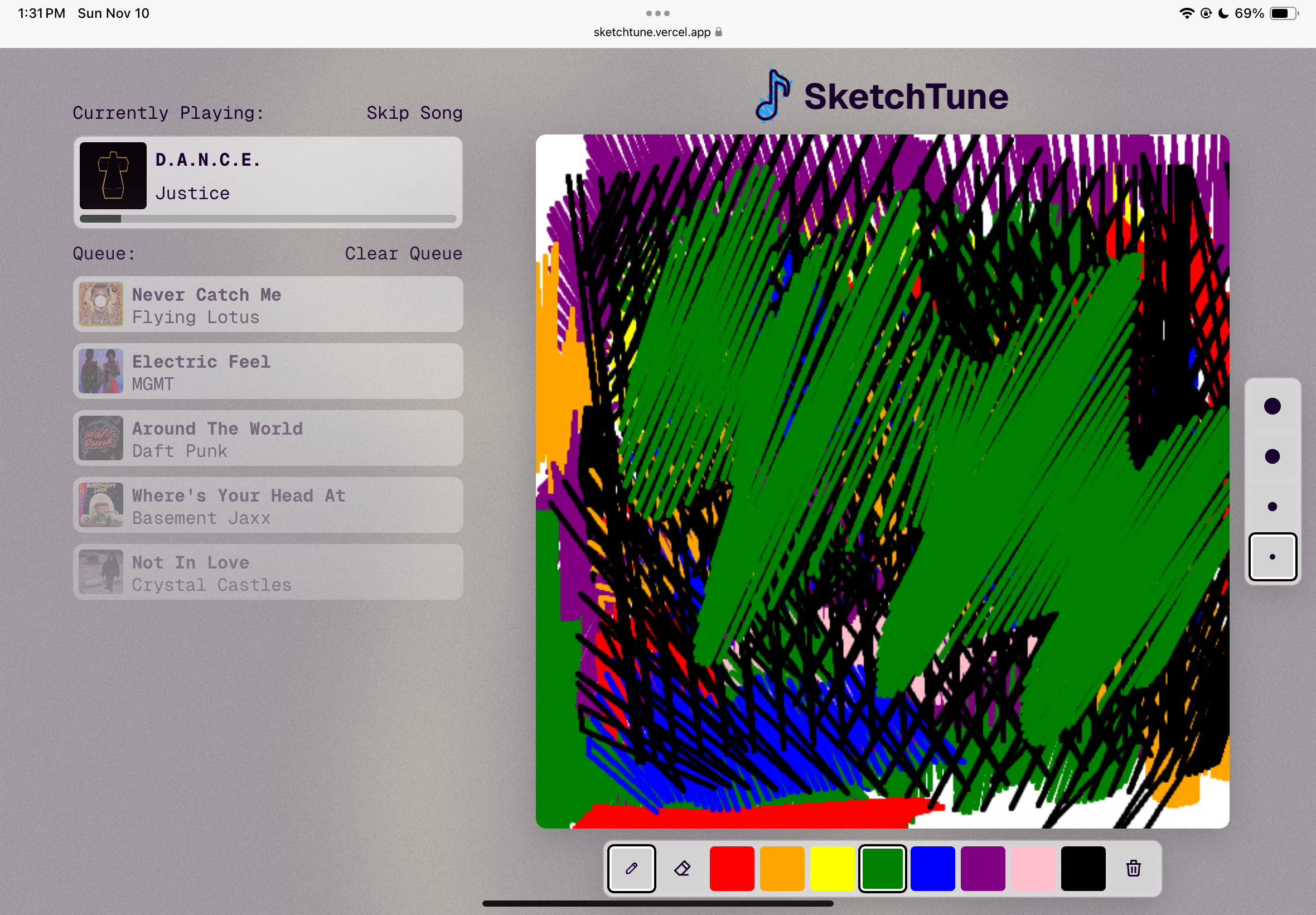The image size is (1316, 915).
Task: Pick the pink color swatch
Action: [1032, 868]
